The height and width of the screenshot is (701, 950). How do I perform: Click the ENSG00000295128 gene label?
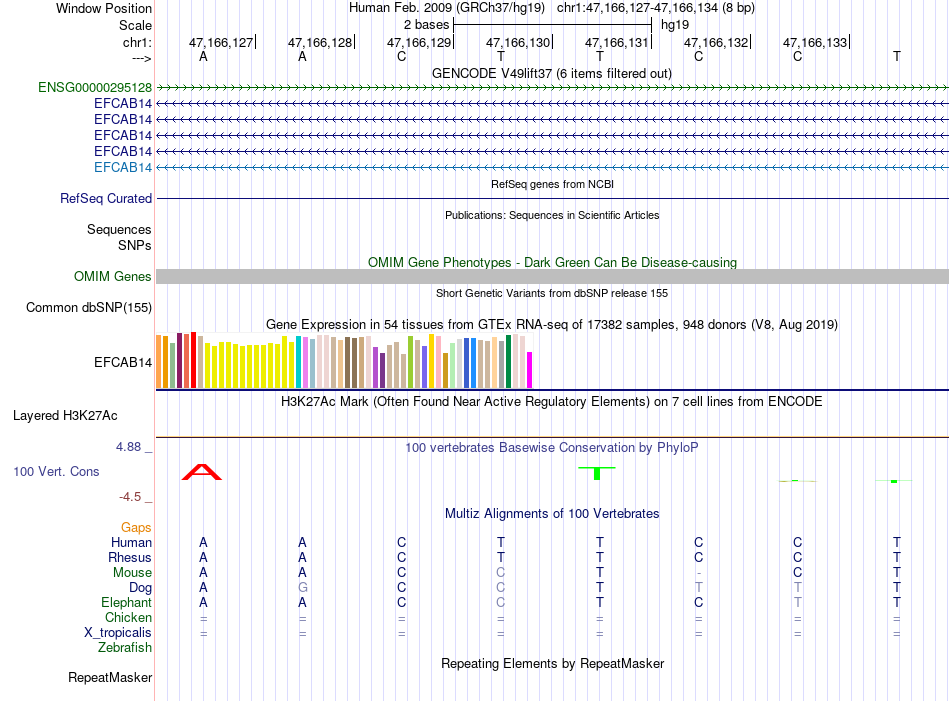coord(95,87)
